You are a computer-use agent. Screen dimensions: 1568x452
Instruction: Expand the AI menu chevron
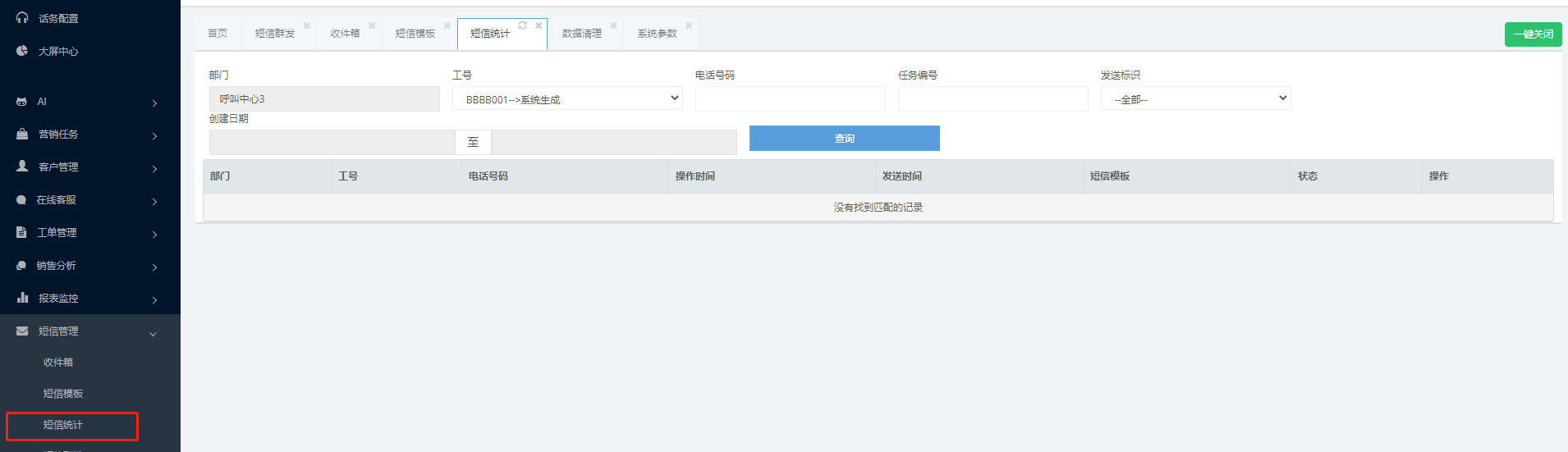154,103
